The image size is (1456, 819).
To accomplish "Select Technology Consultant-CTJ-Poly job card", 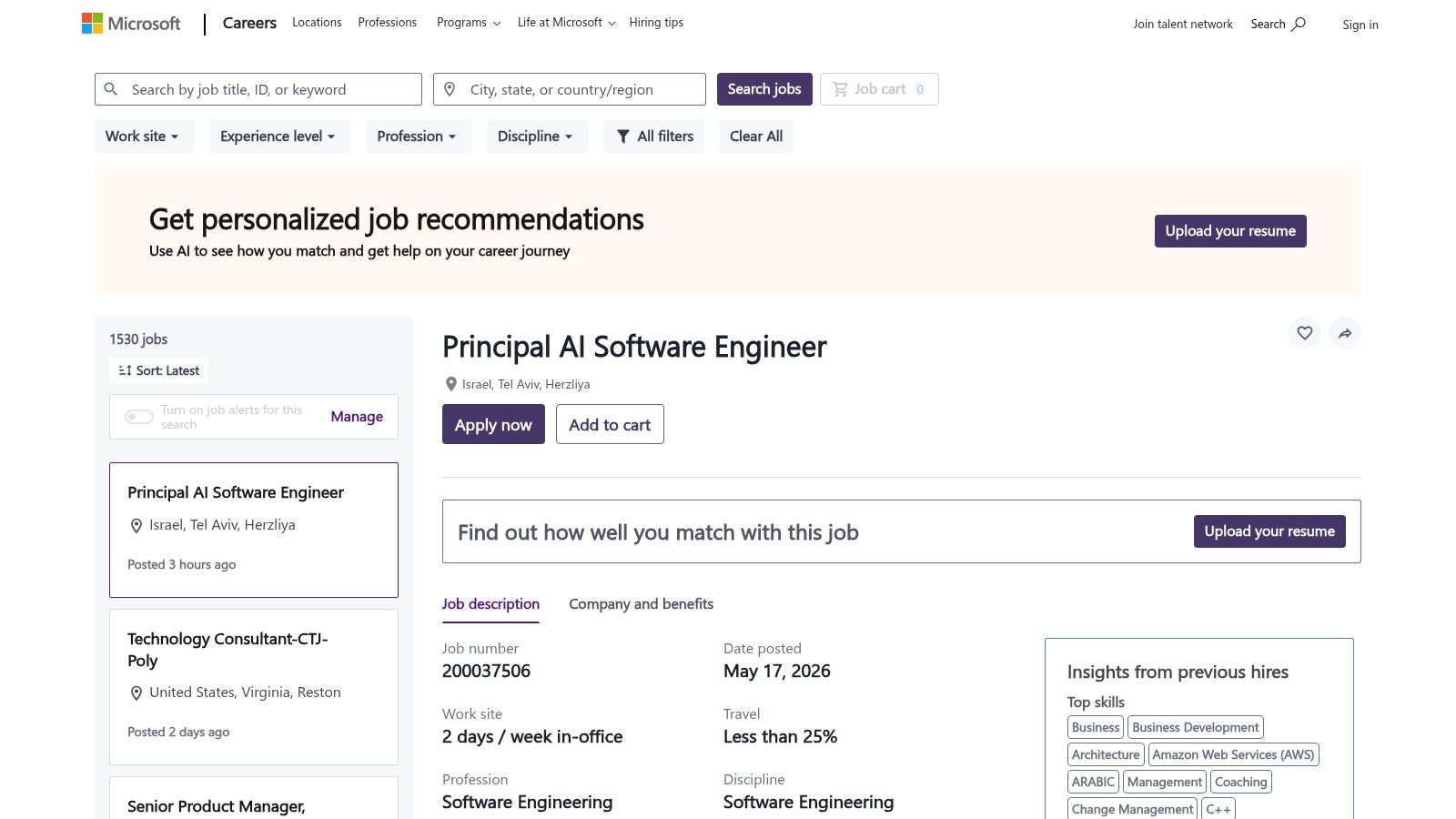I will [254, 687].
